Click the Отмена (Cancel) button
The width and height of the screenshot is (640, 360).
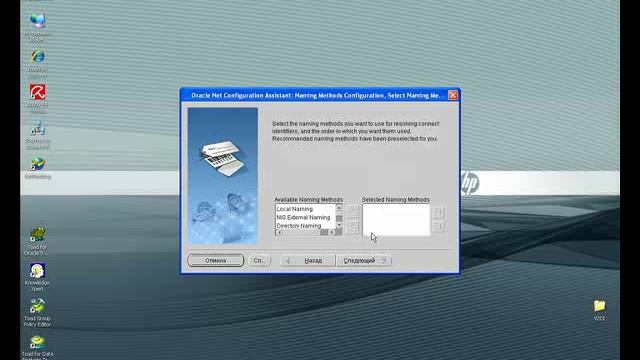(x=216, y=260)
